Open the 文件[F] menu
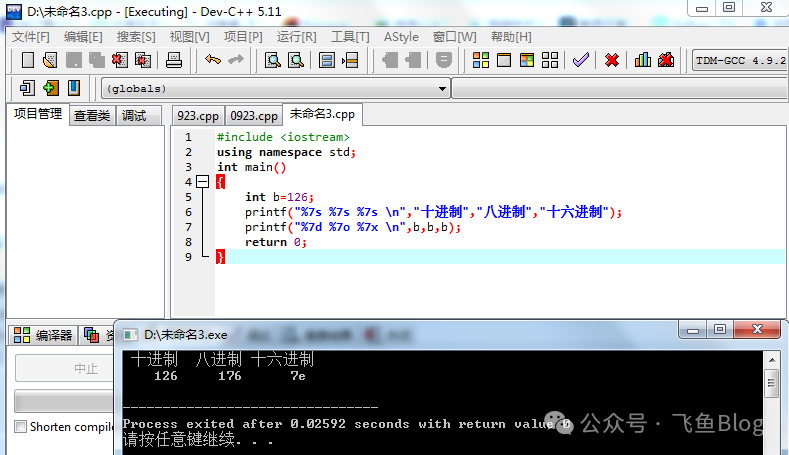 pyautogui.click(x=31, y=37)
